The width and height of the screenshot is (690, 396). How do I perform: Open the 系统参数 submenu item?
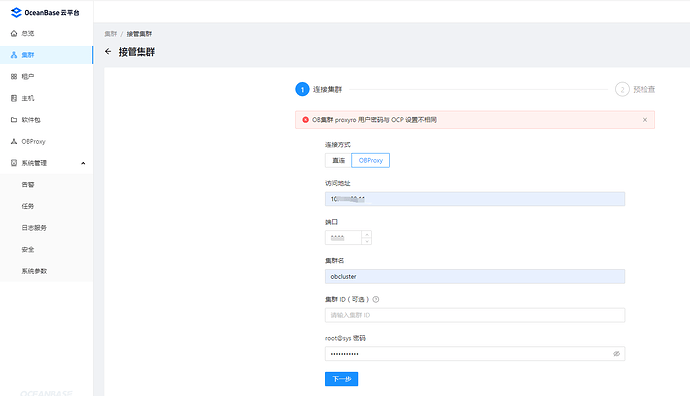[x=34, y=271]
